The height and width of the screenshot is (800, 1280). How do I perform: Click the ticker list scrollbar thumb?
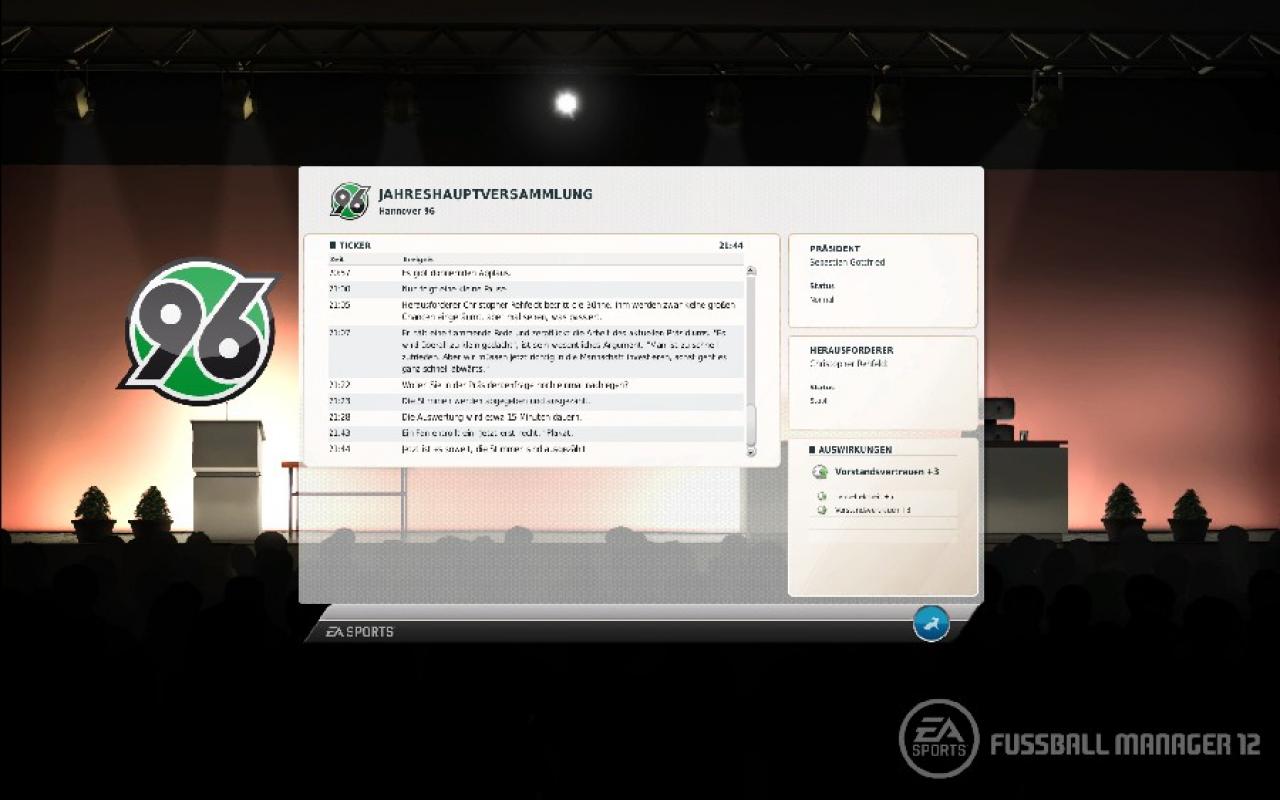[751, 425]
